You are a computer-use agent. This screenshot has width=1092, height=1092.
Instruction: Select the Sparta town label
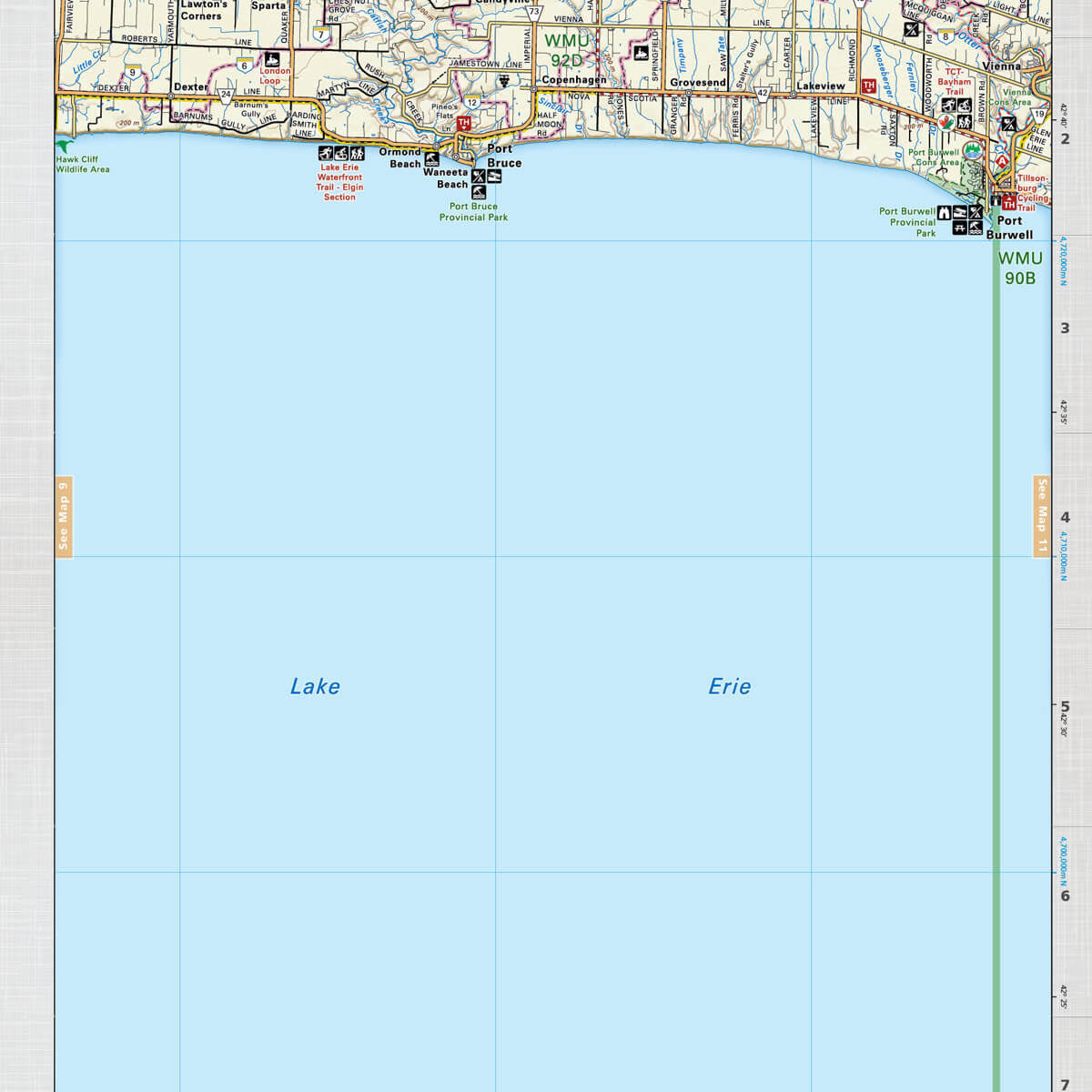coord(268,5)
